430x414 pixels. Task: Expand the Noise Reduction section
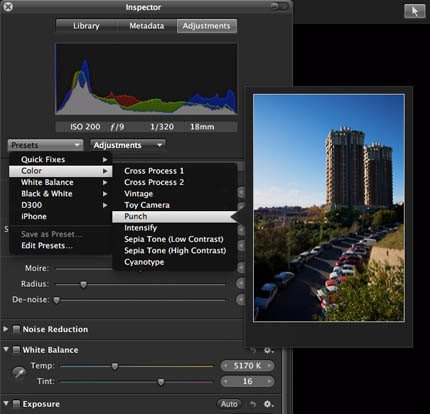pos(6,329)
